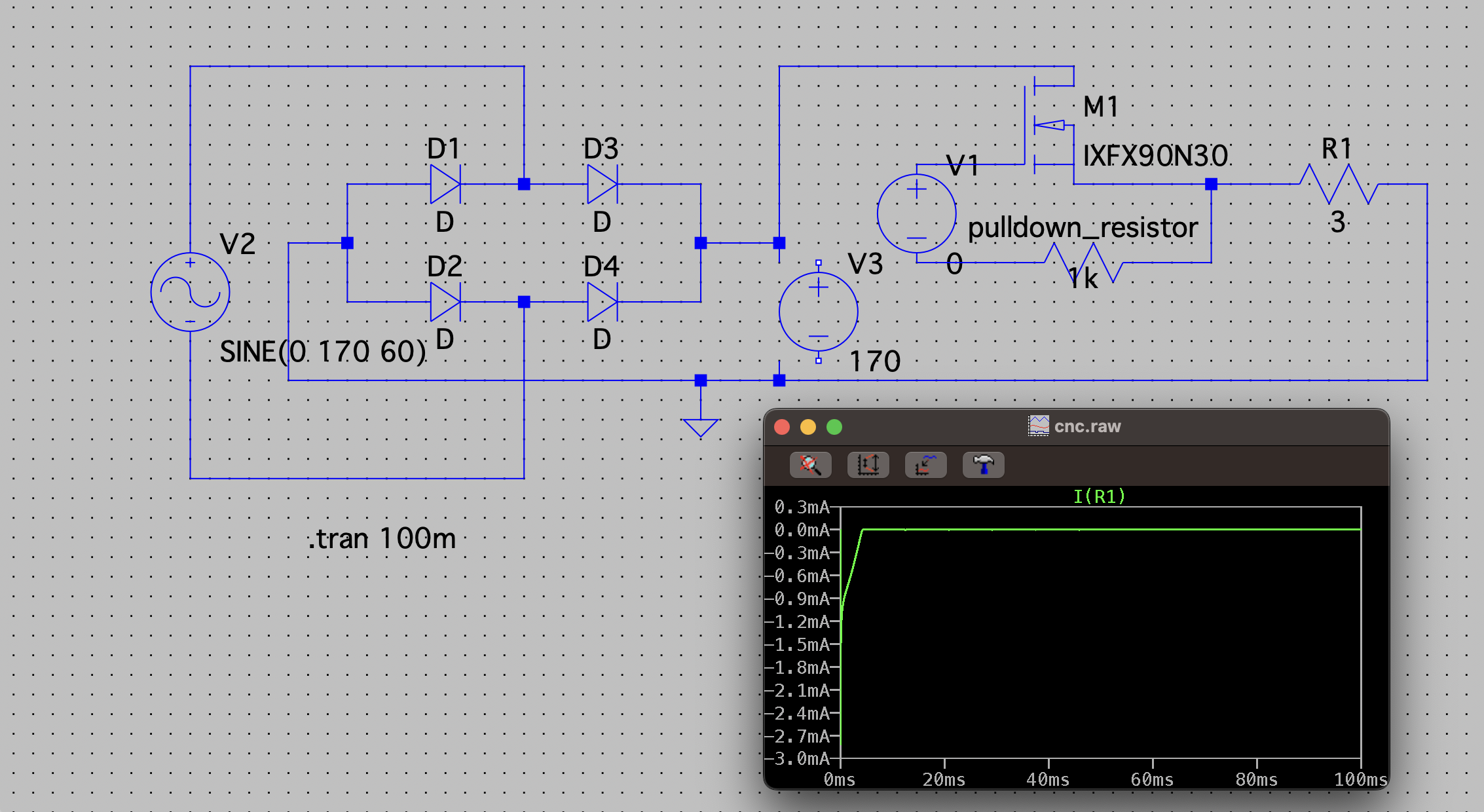Click the IXFX90N30 model name
The height and width of the screenshot is (812, 1484).
point(1155,156)
